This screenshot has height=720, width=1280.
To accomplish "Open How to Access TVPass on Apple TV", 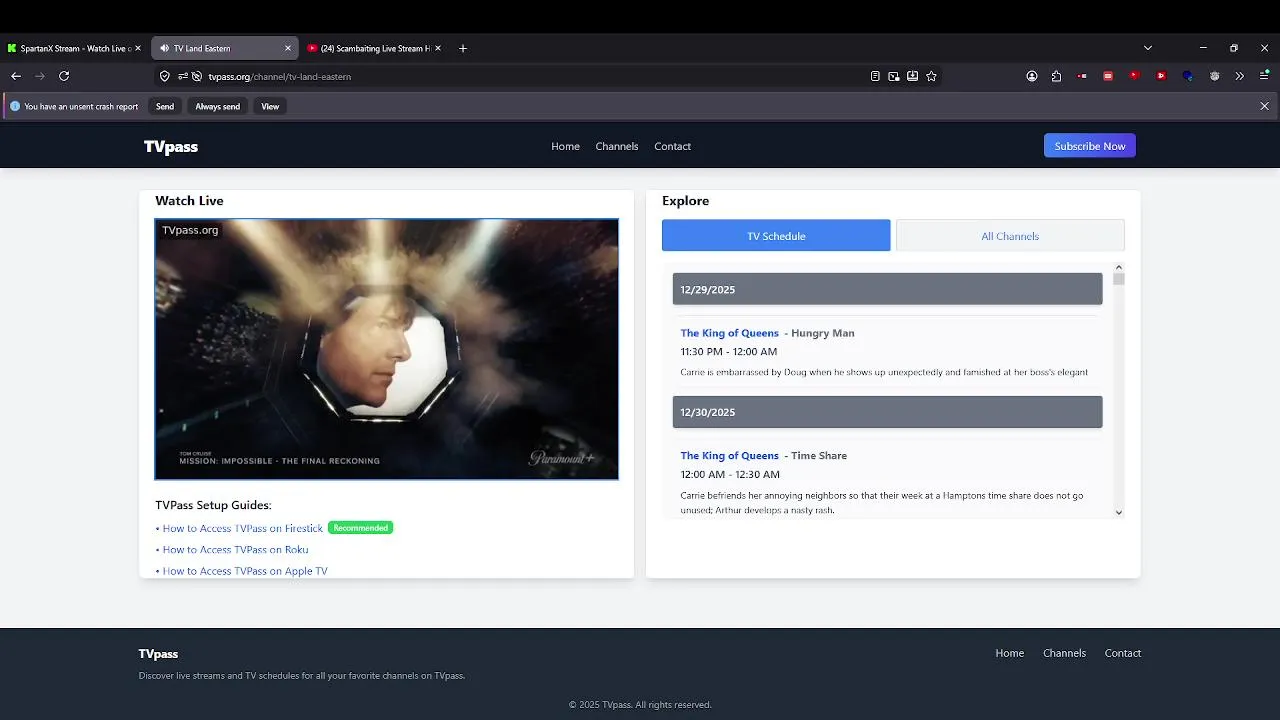I will pos(245,571).
